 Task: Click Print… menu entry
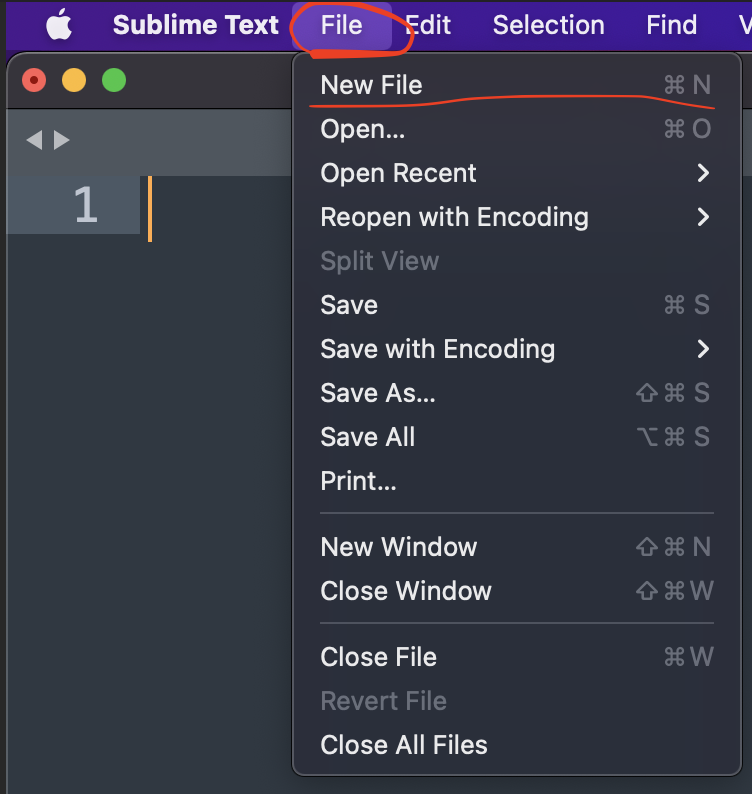point(359,481)
